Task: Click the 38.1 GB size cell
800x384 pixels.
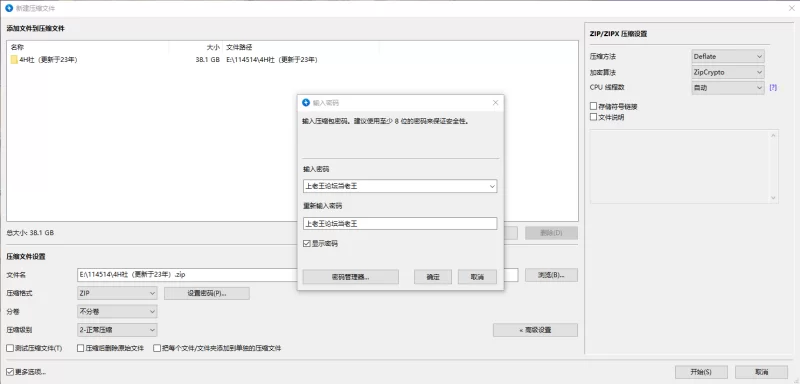Action: (208, 60)
